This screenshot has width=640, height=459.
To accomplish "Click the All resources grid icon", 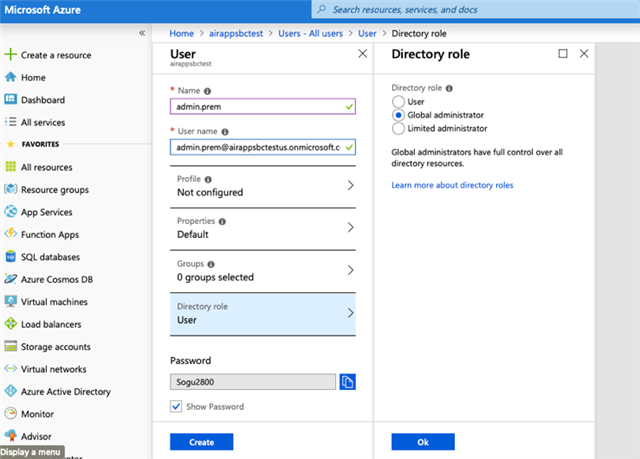I will pyautogui.click(x=11, y=166).
